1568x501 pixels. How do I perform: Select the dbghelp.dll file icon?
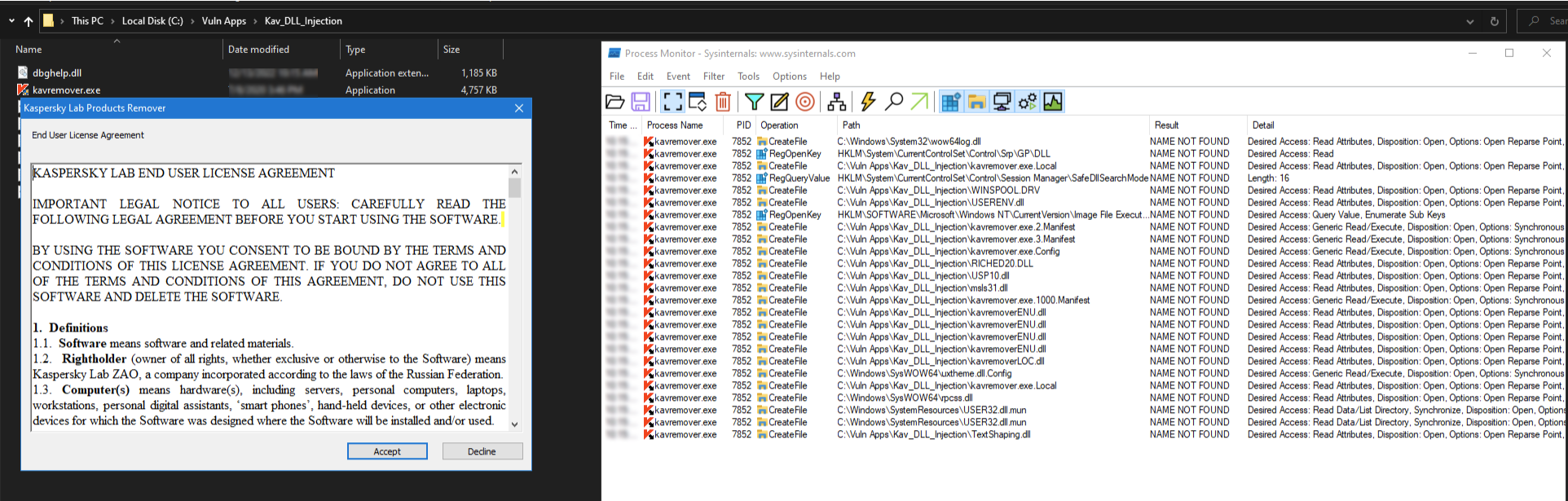point(23,73)
